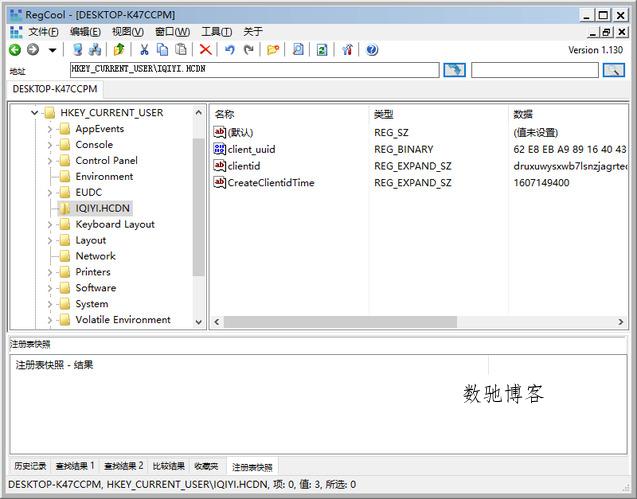Select the client_uuid value entry
The width and height of the screenshot is (637, 499).
(251, 150)
